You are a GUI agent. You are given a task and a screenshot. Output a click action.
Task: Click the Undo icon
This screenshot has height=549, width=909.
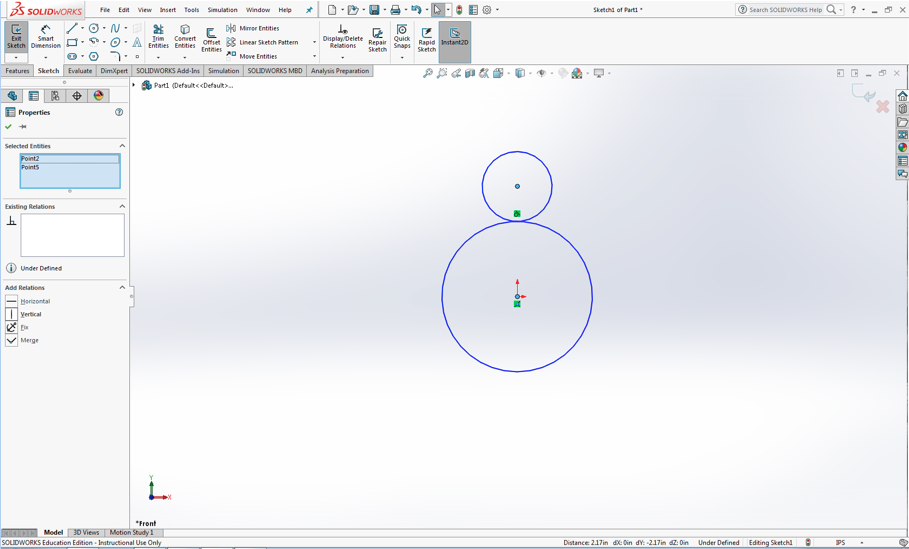click(x=416, y=10)
